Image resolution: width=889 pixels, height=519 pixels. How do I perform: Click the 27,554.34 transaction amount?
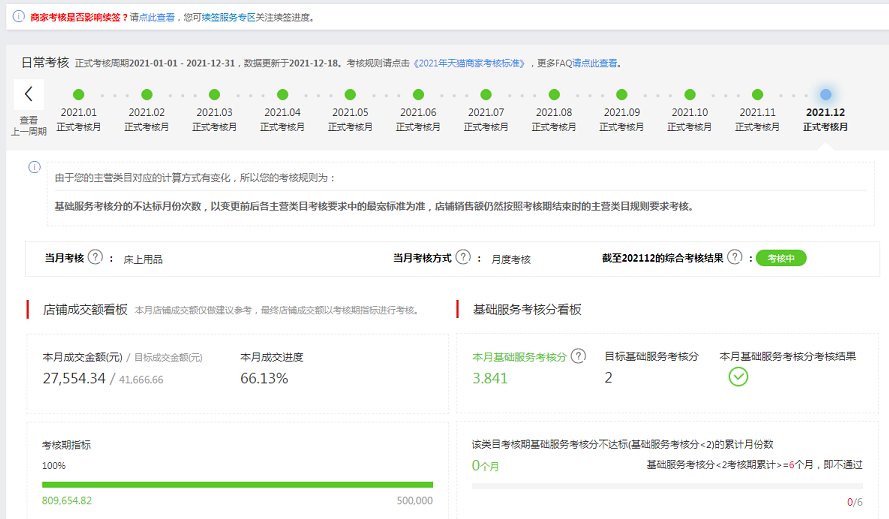74,378
